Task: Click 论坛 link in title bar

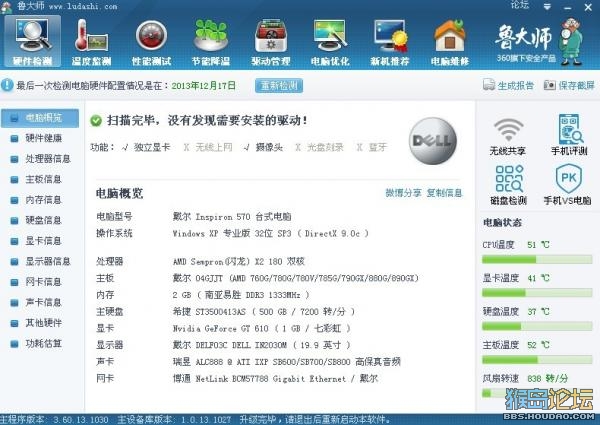Action: [x=520, y=5]
